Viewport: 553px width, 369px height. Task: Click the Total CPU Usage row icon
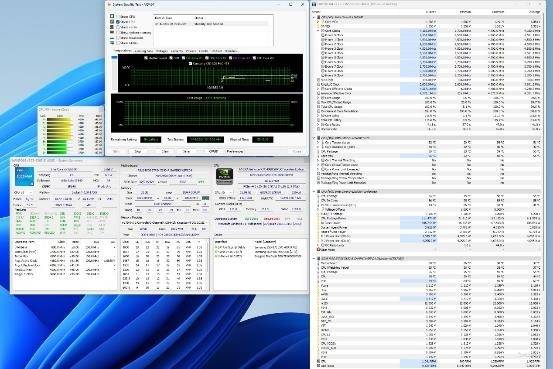point(318,107)
